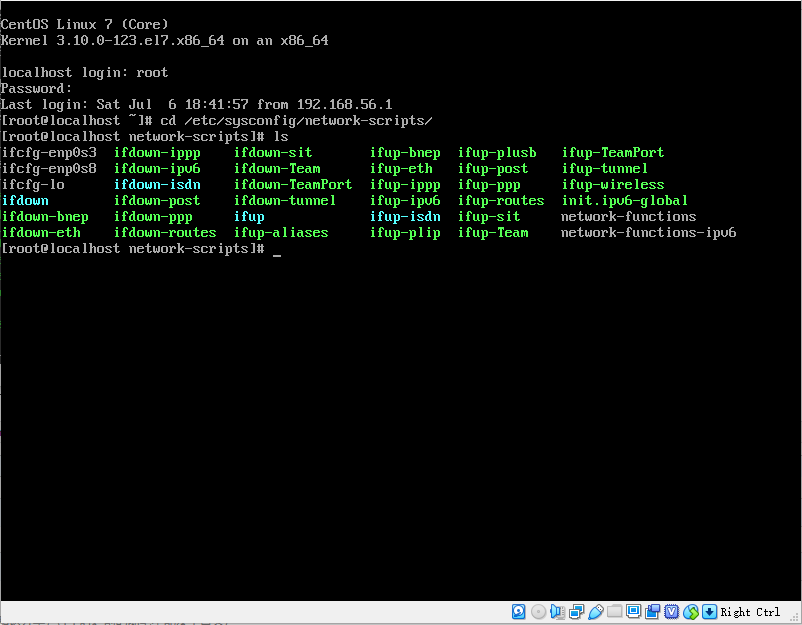Click the ifup-tunnel script name
Viewport: 802px width, 625px height.
tap(605, 169)
